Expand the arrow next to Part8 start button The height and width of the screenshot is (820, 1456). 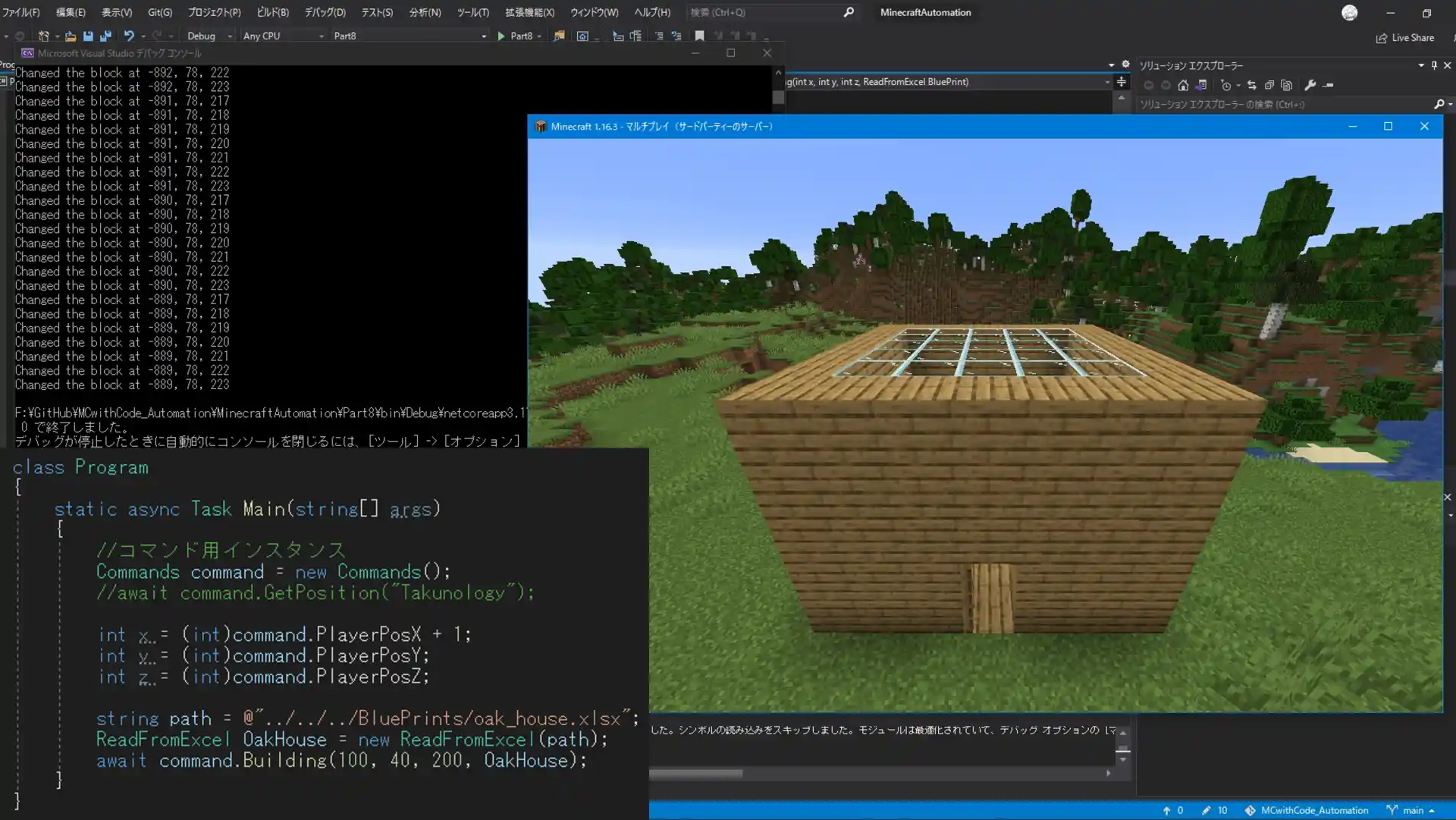539,36
